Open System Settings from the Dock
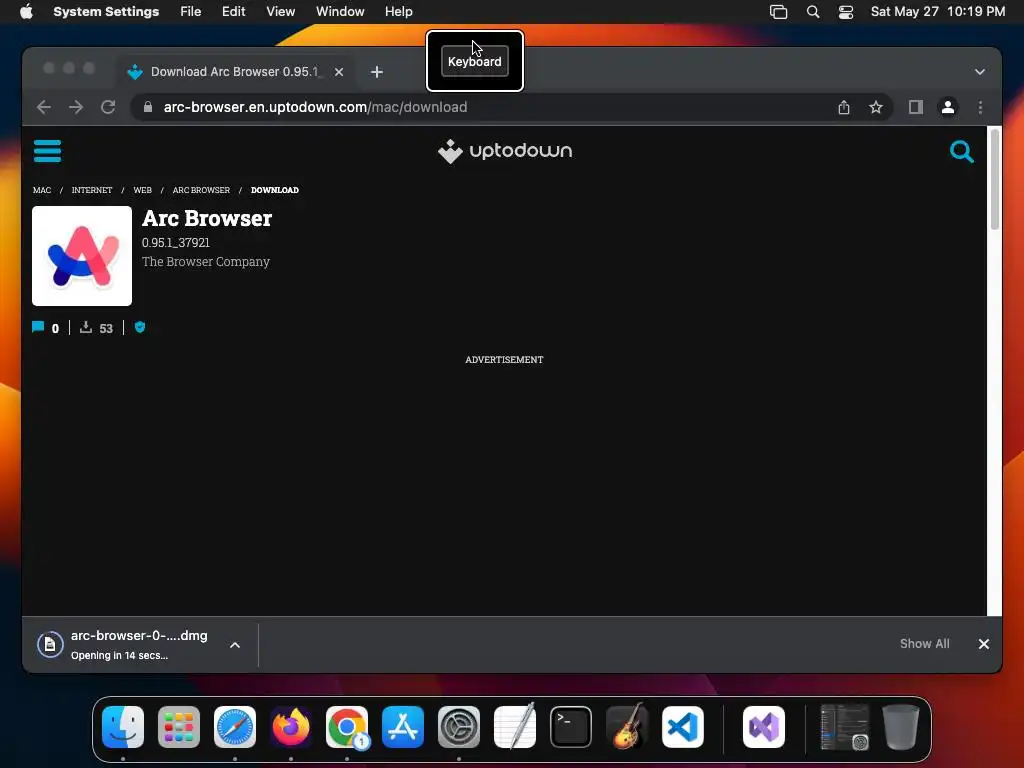 (458, 727)
